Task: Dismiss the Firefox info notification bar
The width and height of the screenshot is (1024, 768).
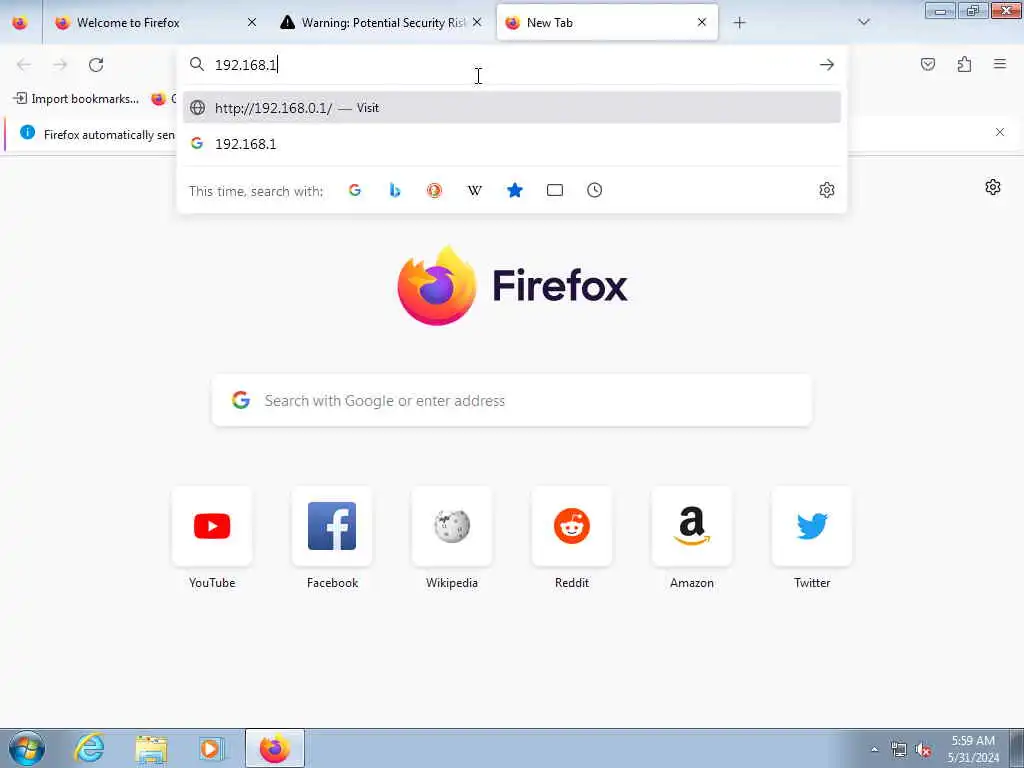Action: [x=1000, y=133]
